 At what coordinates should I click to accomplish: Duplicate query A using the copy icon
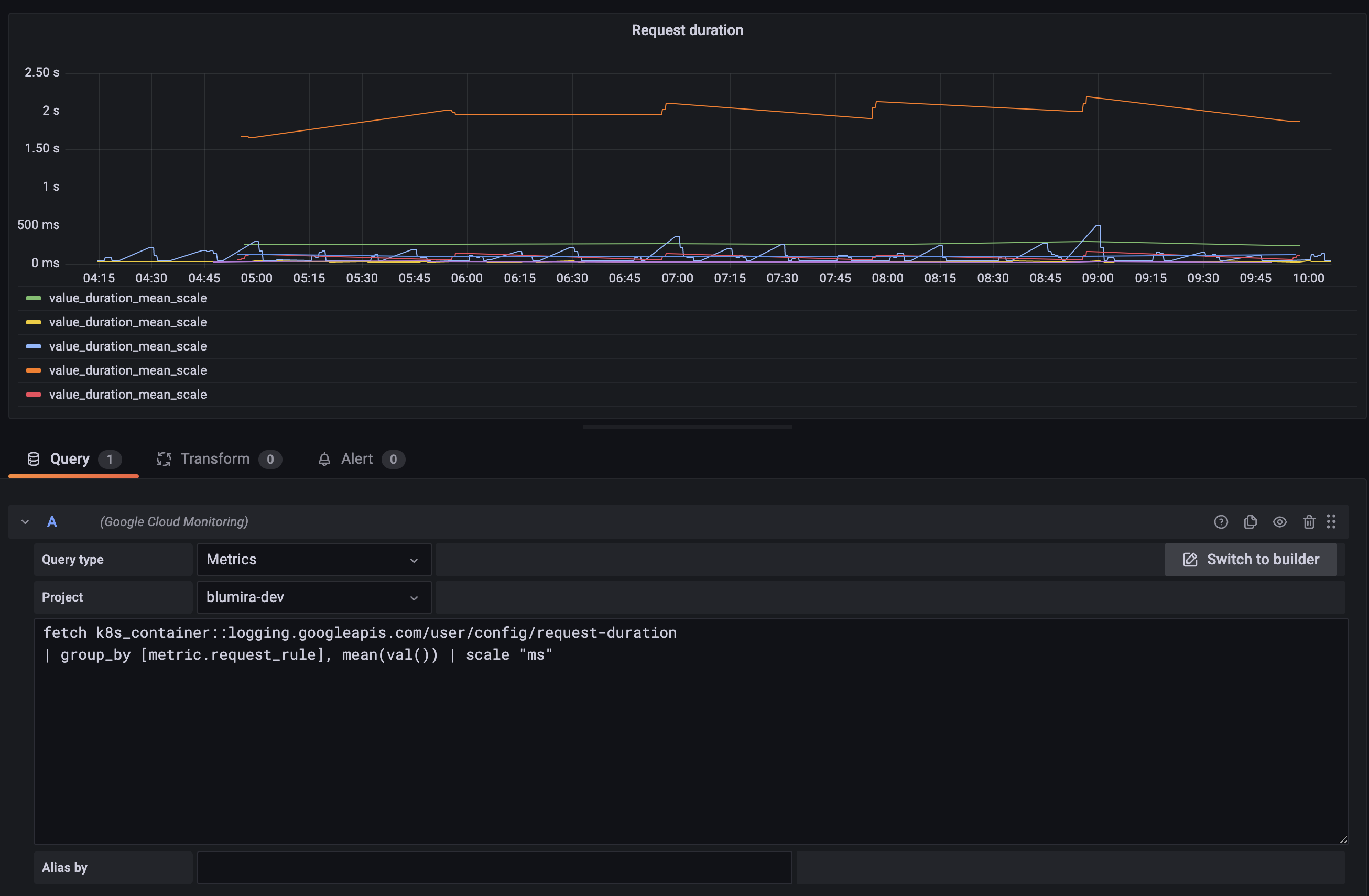(x=1251, y=521)
